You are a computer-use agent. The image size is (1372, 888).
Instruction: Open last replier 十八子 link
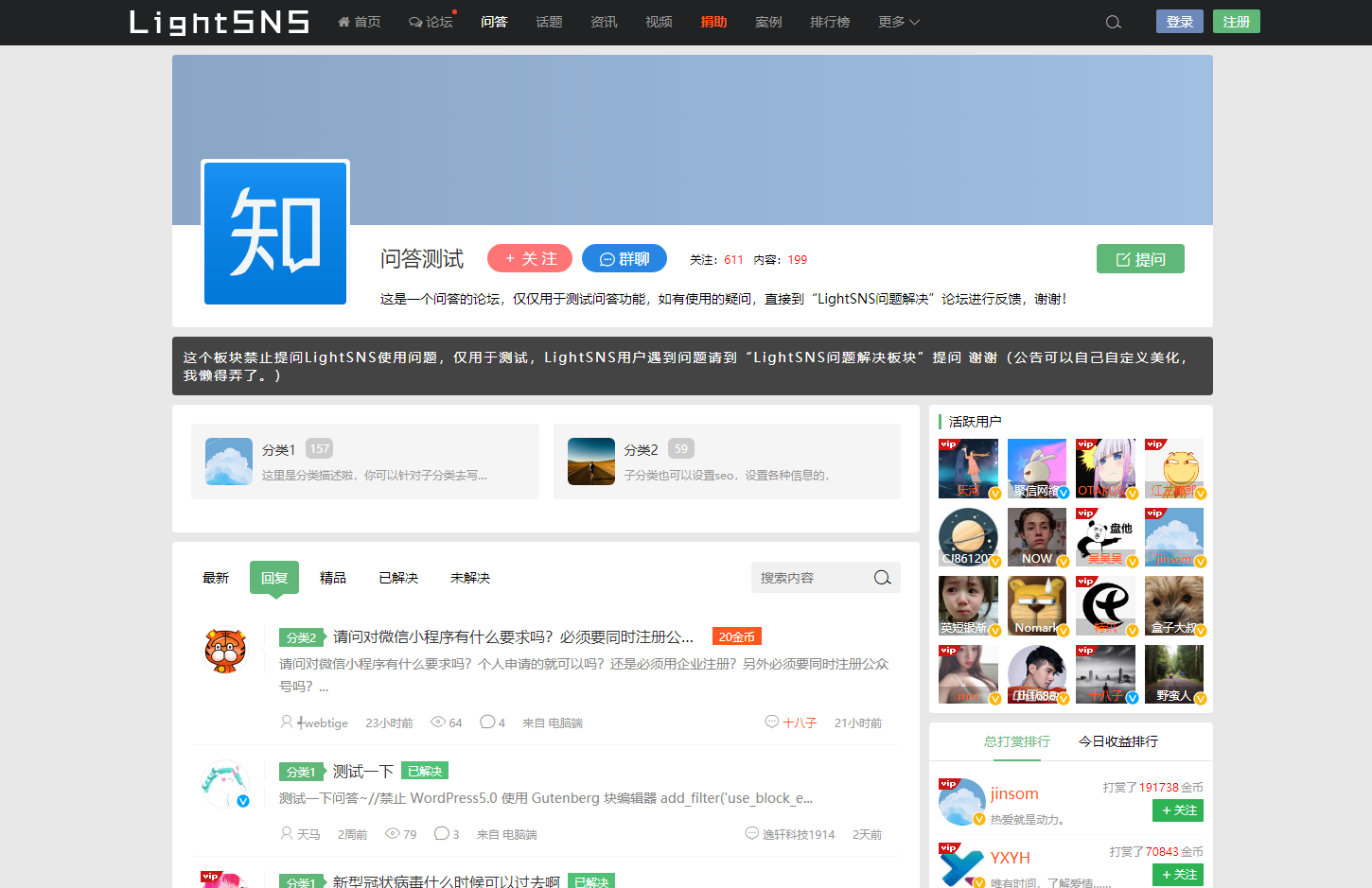point(800,723)
